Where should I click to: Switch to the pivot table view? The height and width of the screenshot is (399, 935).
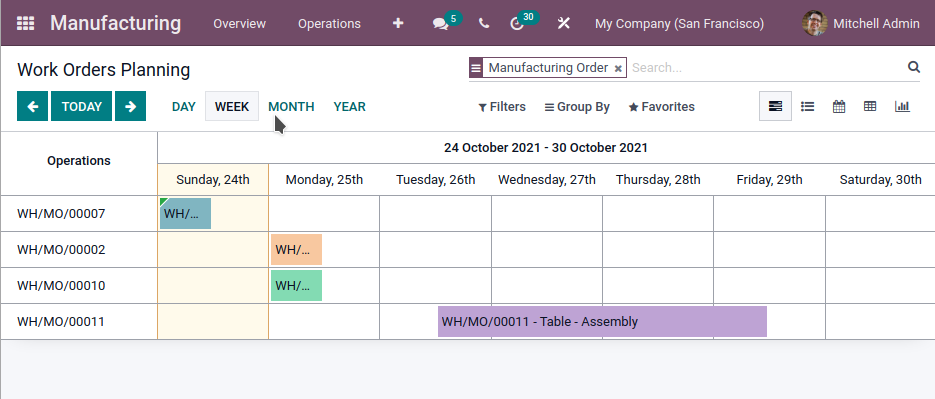[x=870, y=106]
